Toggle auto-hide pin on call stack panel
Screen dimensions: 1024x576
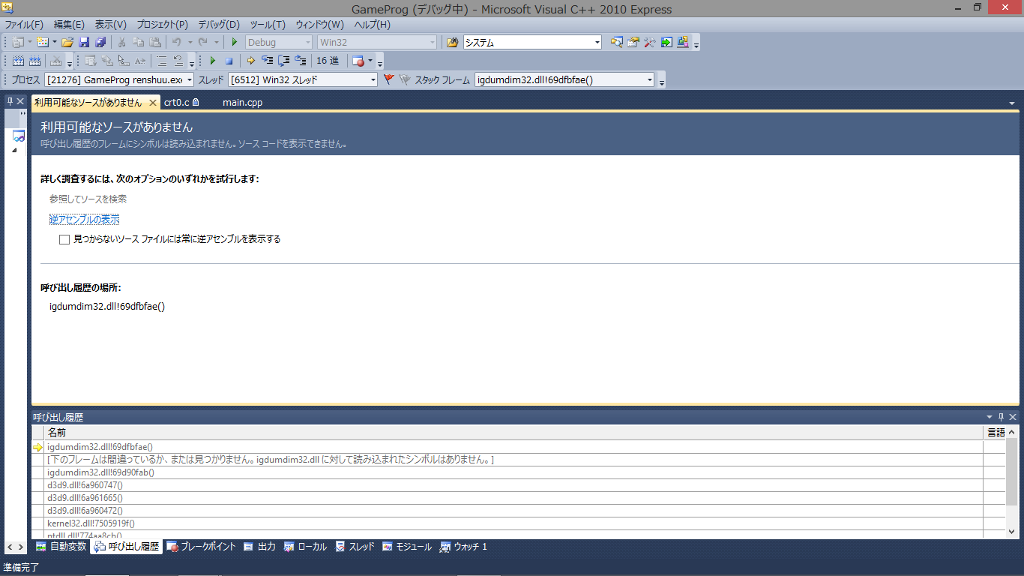pos(1000,417)
